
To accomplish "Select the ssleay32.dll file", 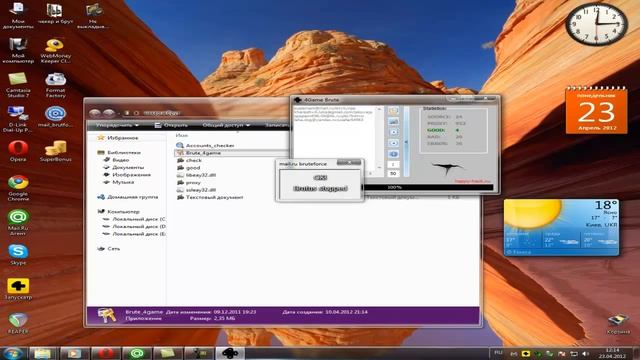I will [x=196, y=190].
